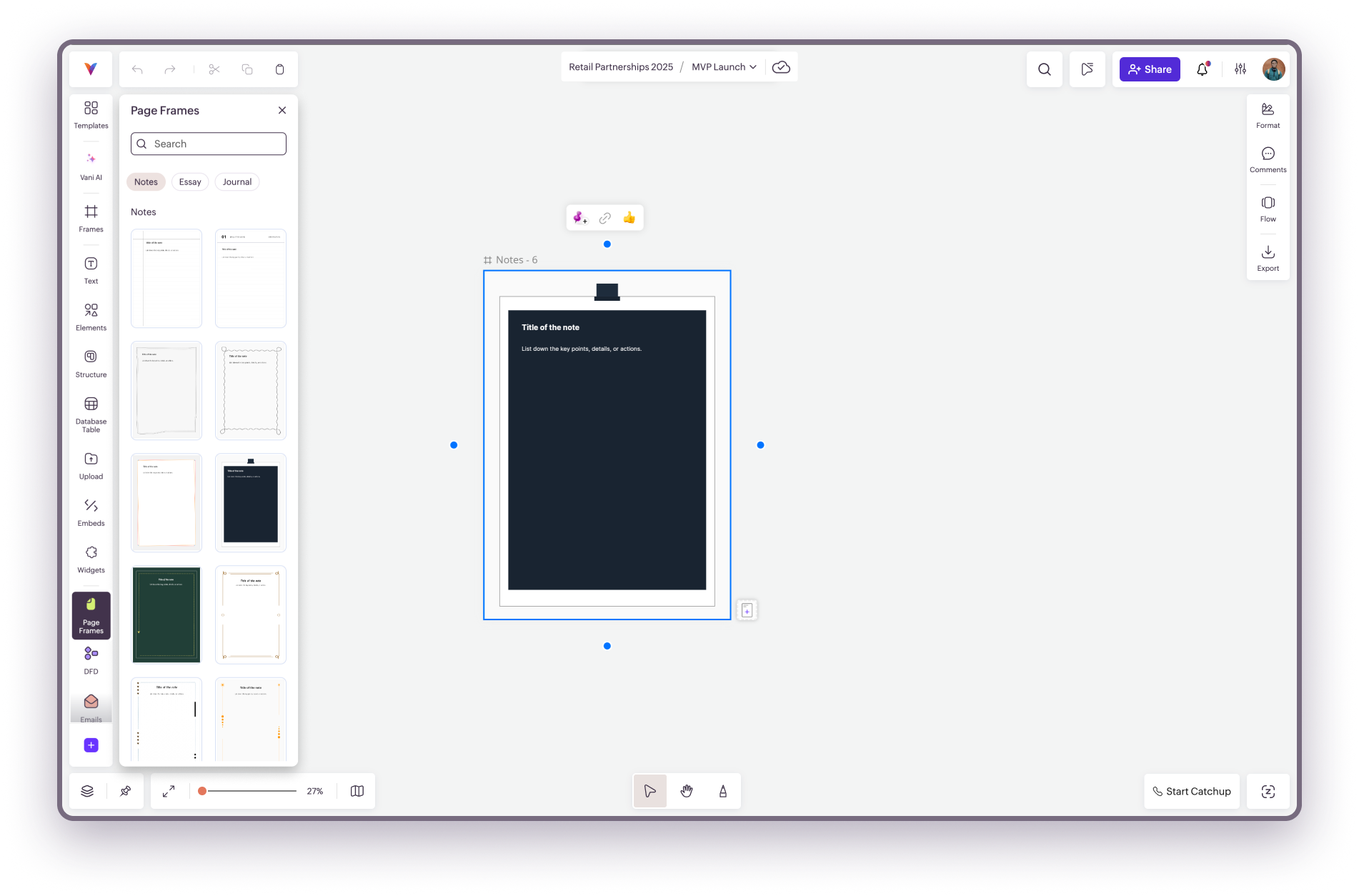This screenshot has width=1359, height=896.
Task: Select the Frames tool
Action: (91, 219)
